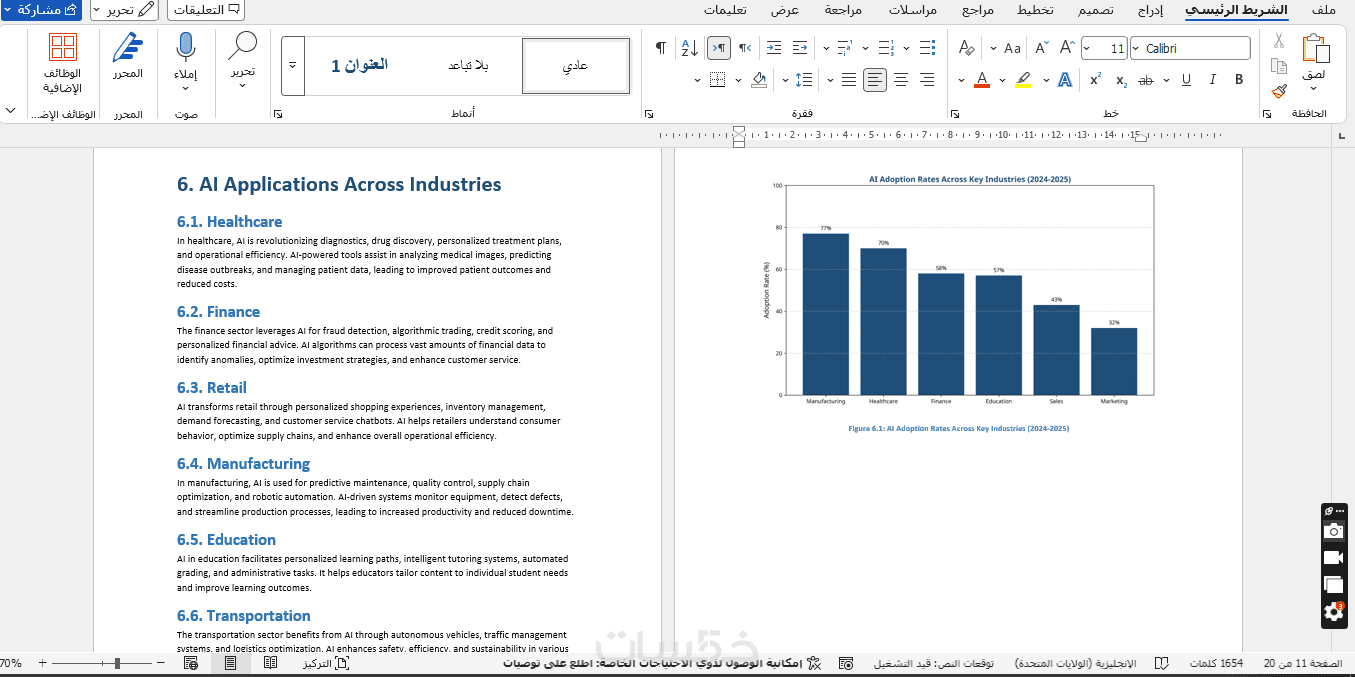Click the التعليقات (Comments) button
The width and height of the screenshot is (1355, 677).
205,10
